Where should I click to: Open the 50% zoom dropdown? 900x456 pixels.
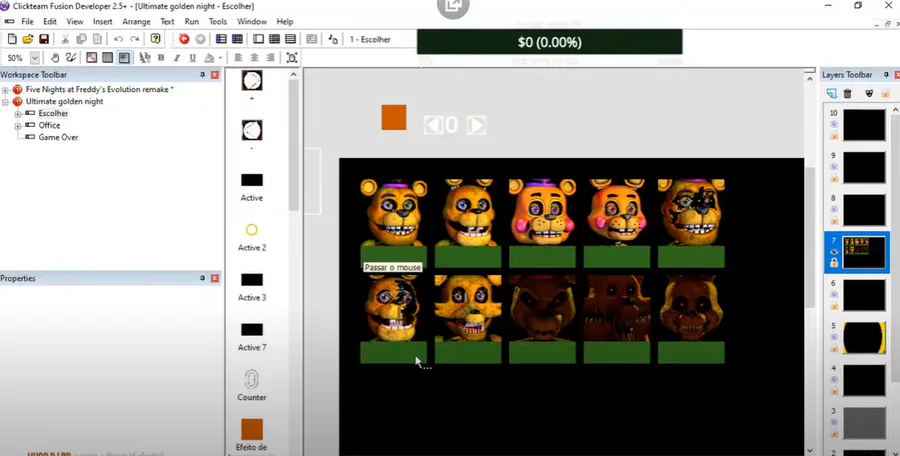point(35,57)
